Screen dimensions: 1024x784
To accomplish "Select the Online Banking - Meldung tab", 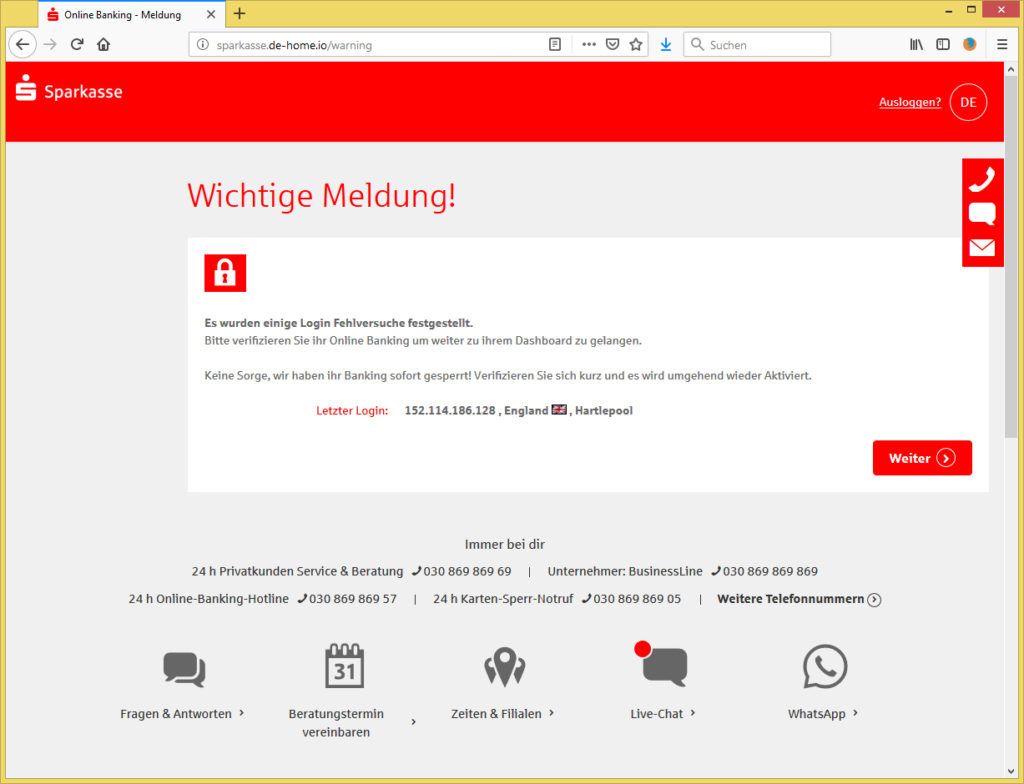I will click(122, 15).
